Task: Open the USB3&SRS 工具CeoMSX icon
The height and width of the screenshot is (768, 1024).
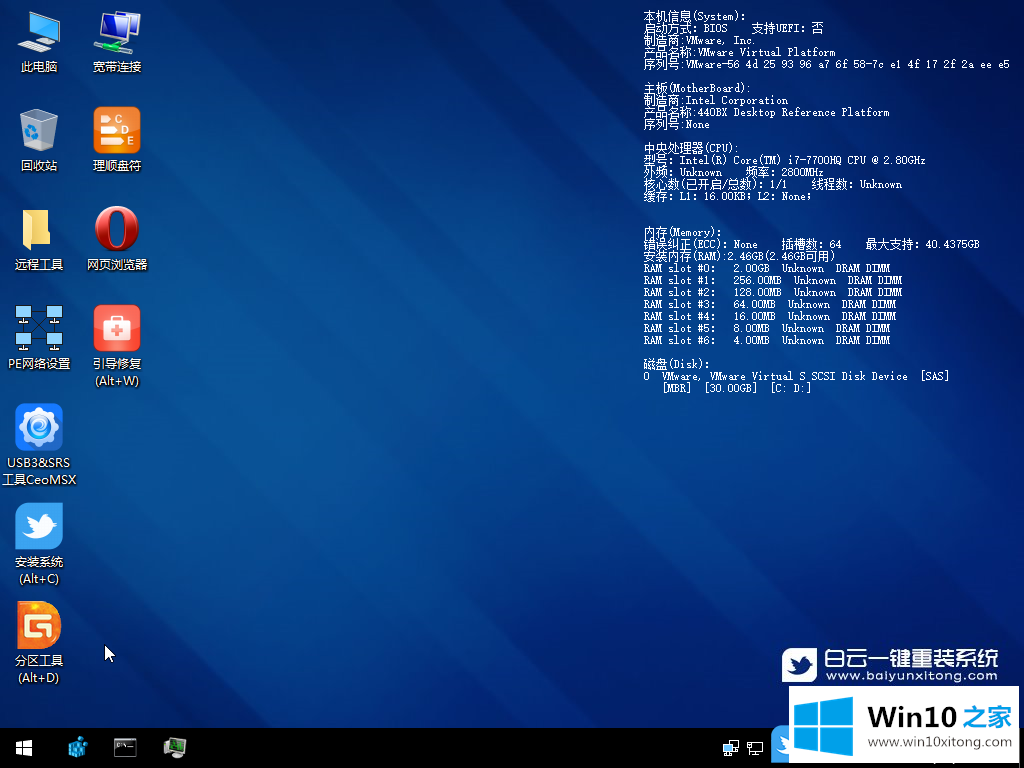Action: (39, 445)
